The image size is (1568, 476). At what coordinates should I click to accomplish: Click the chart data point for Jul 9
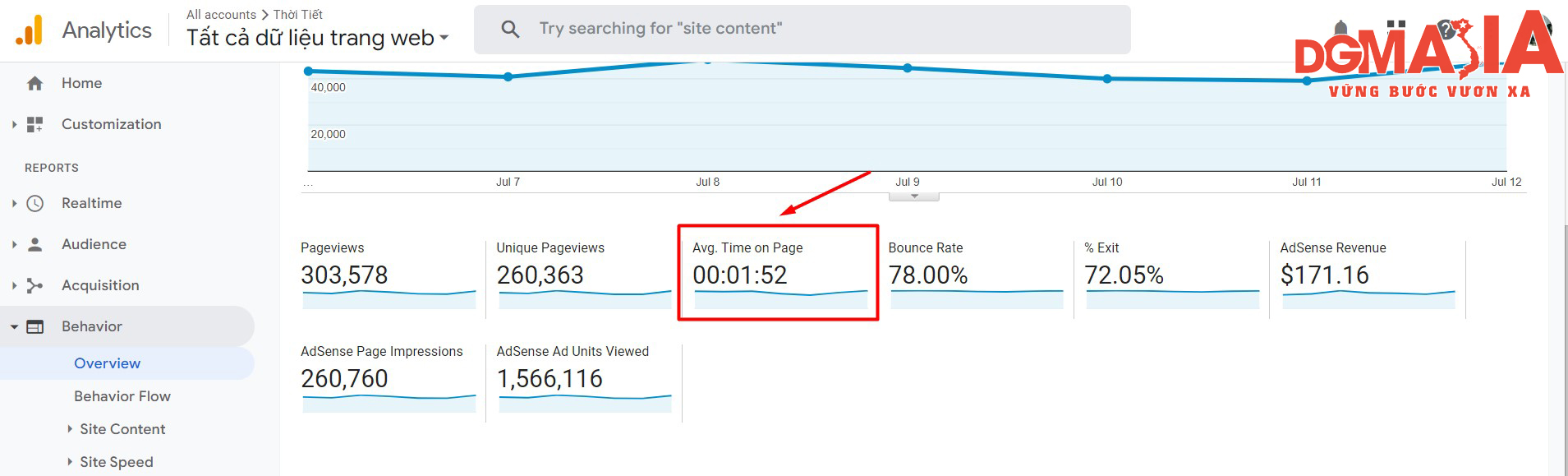coord(908,68)
